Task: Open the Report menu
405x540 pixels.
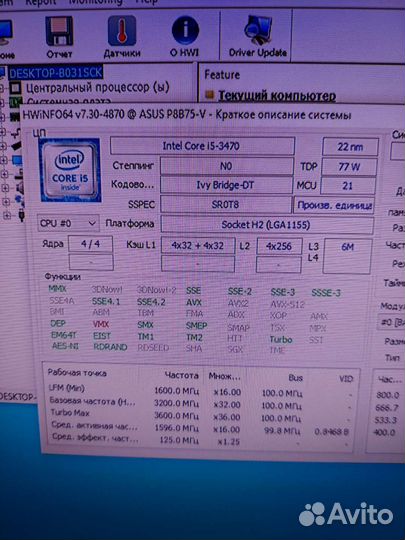Action: [41, 2]
